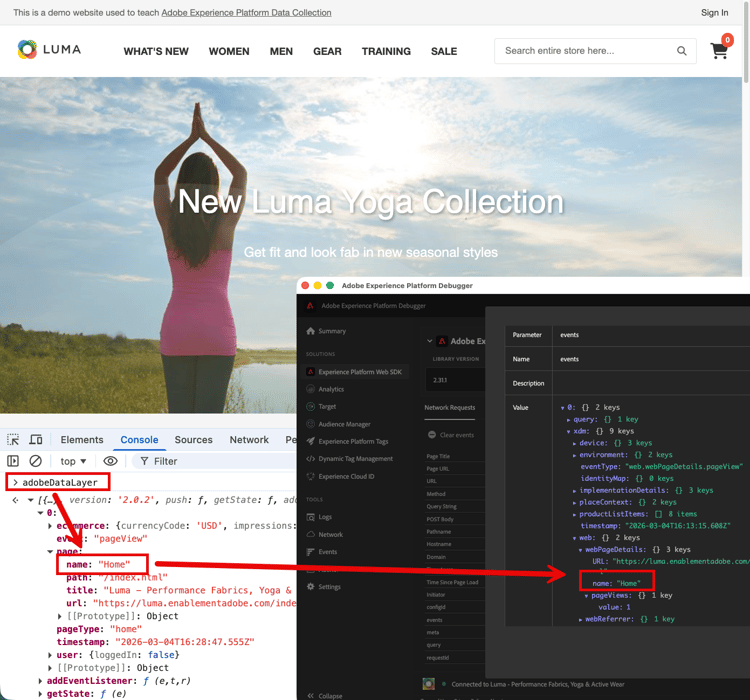Image resolution: width=750 pixels, height=700 pixels.
Task: Expand the device node in Debugger value
Action: (x=574, y=444)
